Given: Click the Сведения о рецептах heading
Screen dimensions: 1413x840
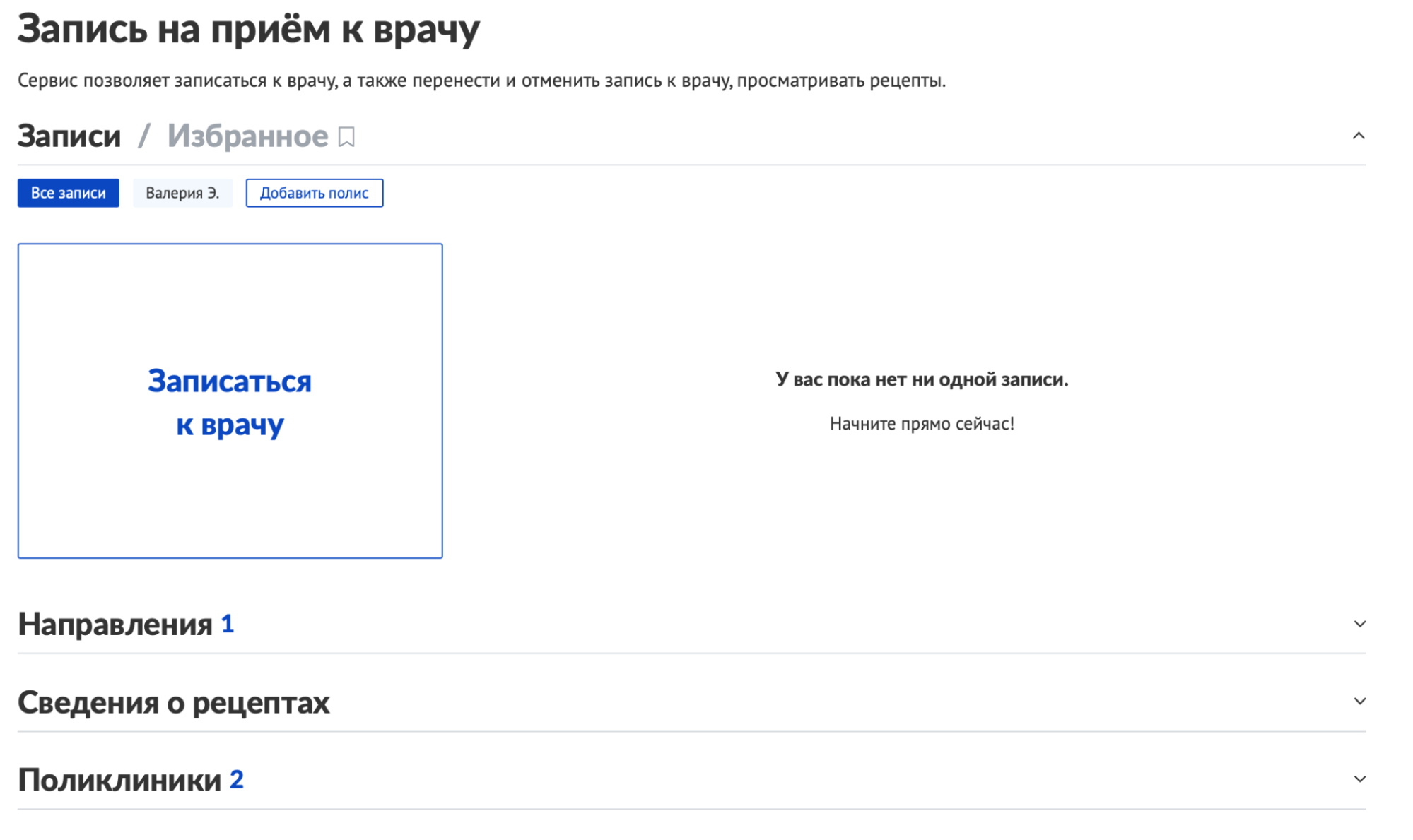Looking at the screenshot, I should tap(174, 702).
